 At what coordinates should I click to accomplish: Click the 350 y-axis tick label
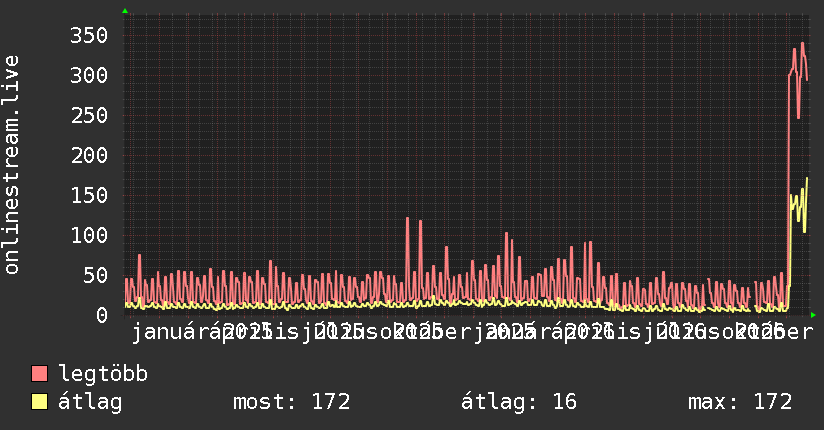click(89, 35)
